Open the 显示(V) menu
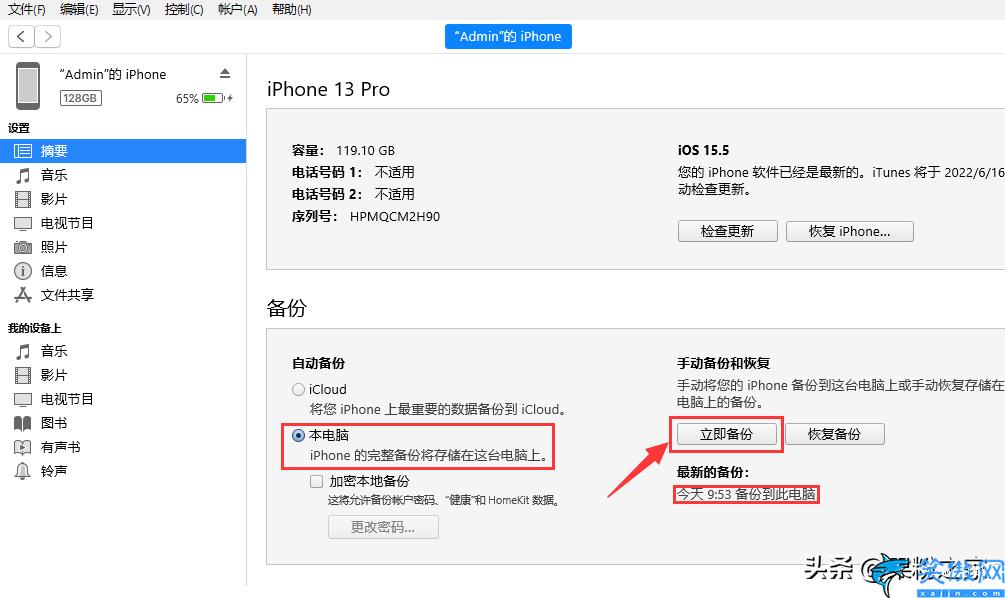1005x598 pixels. click(131, 9)
